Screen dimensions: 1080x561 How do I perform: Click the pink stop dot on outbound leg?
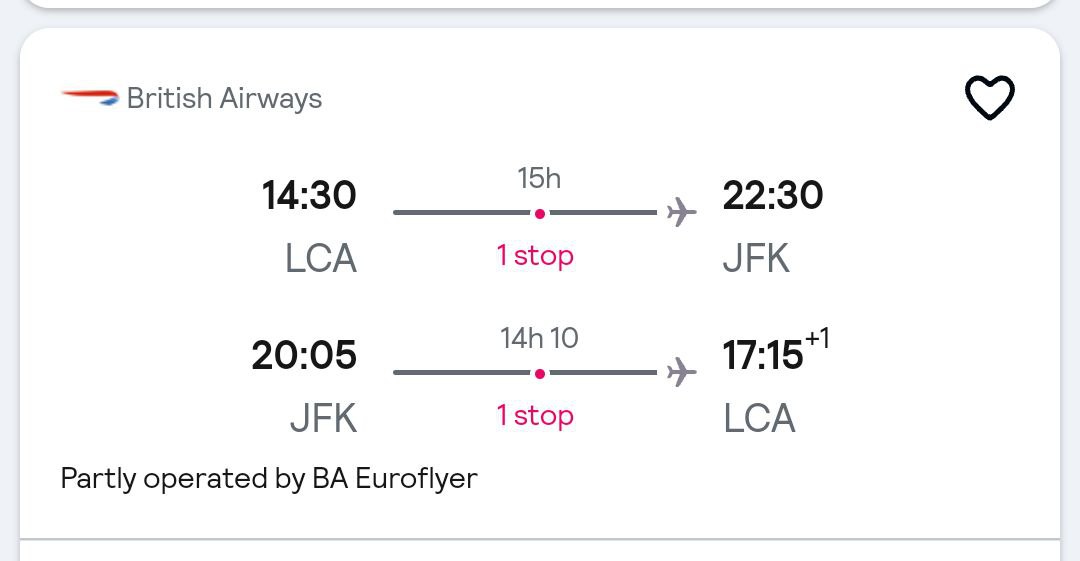[x=540, y=214]
